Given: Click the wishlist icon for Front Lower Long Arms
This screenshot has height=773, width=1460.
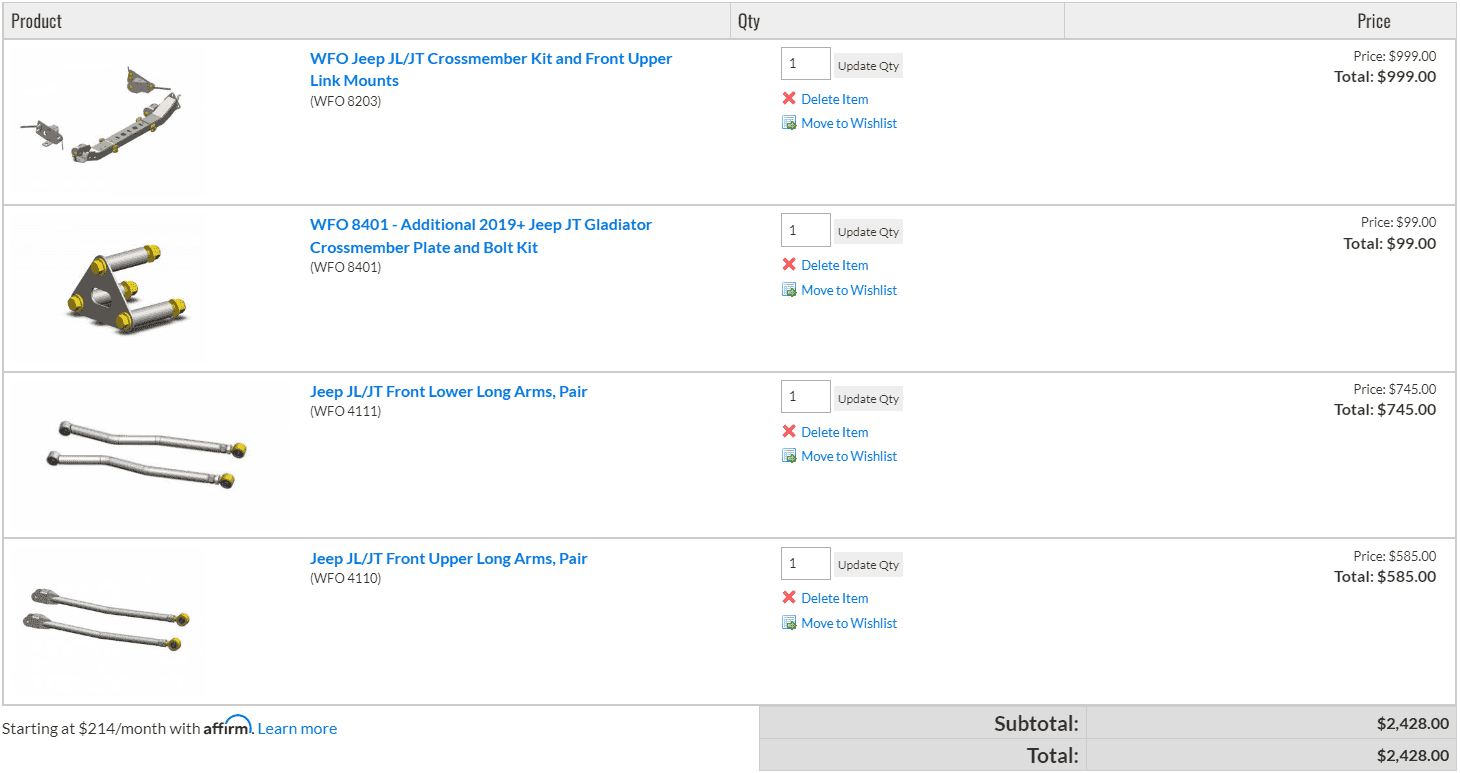Looking at the screenshot, I should 789,456.
